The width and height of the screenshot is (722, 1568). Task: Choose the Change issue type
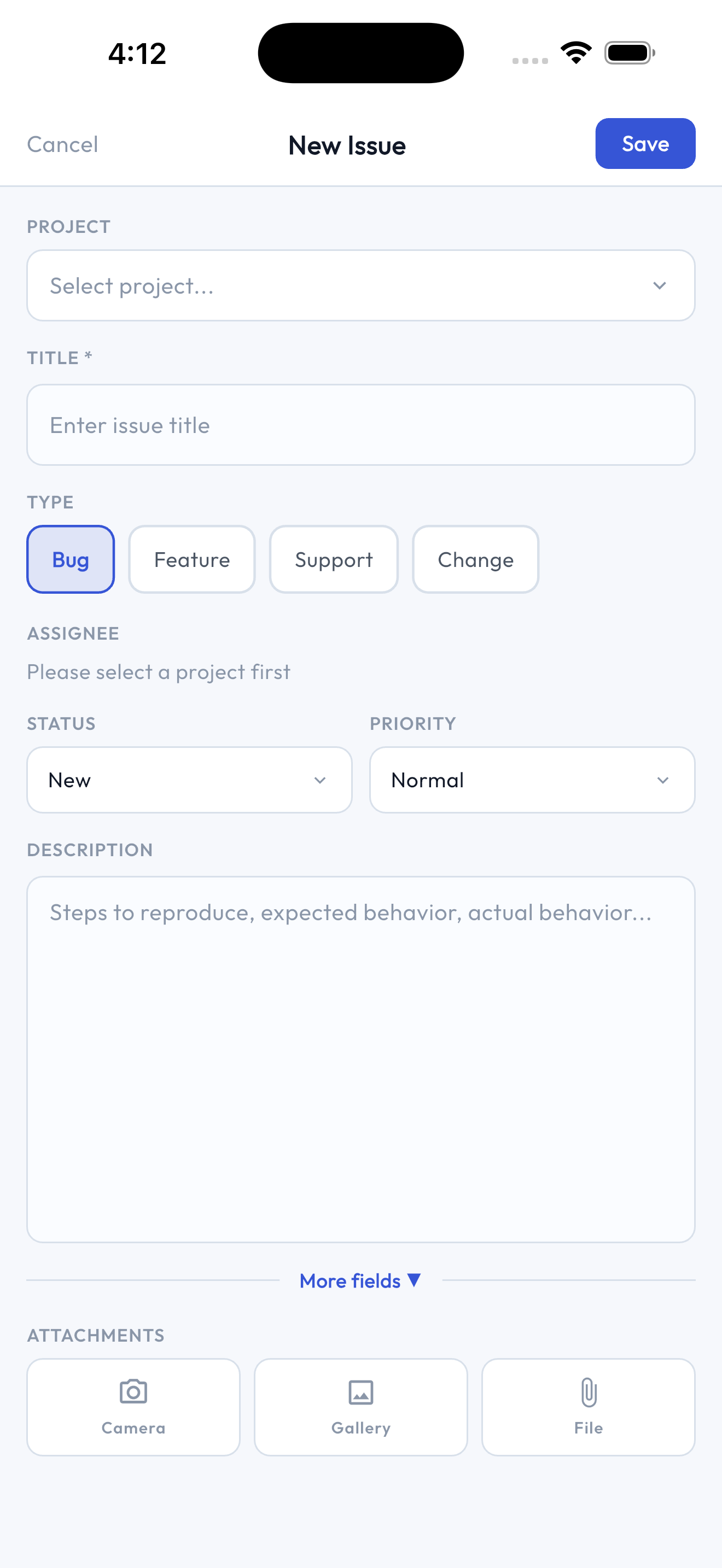click(475, 559)
